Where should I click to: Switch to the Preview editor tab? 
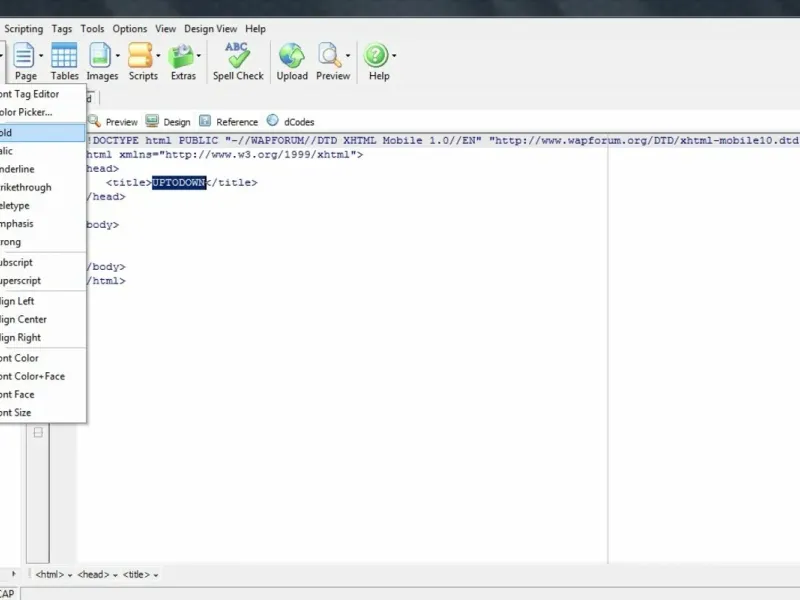113,122
